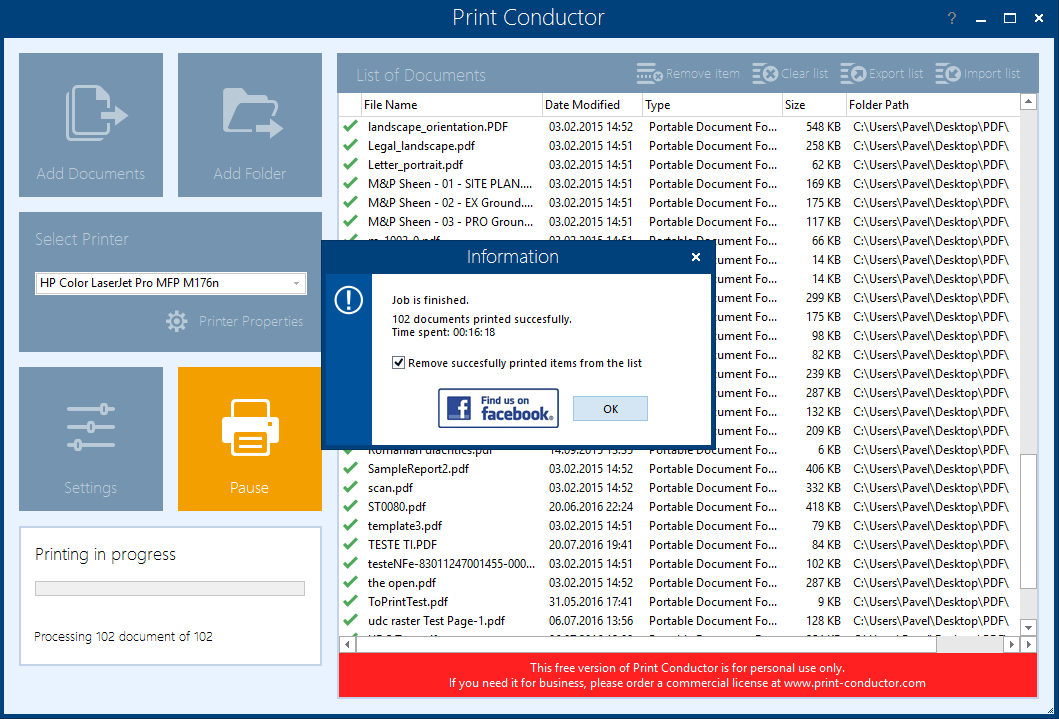Viewport: 1059px width, 719px height.
Task: Select landscape_orientation.PDF row
Action: (678, 127)
